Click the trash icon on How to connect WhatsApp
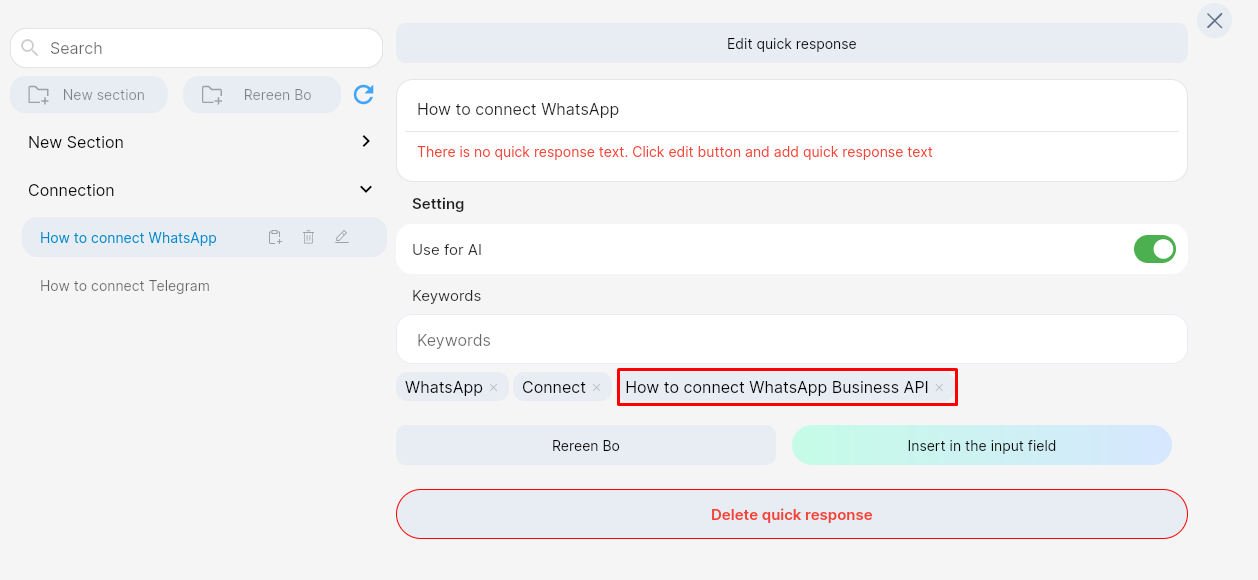 click(x=308, y=237)
